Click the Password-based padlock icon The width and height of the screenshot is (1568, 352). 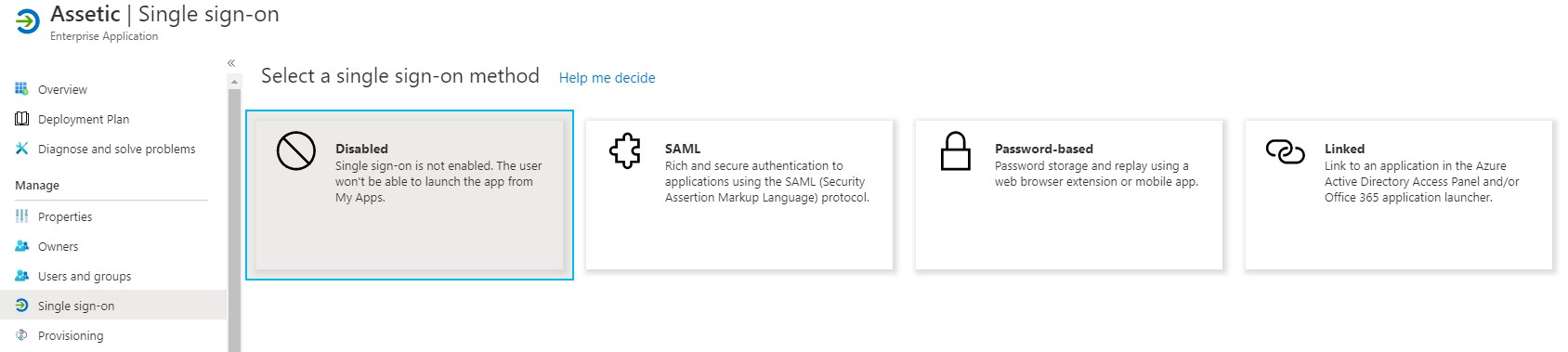[x=956, y=150]
